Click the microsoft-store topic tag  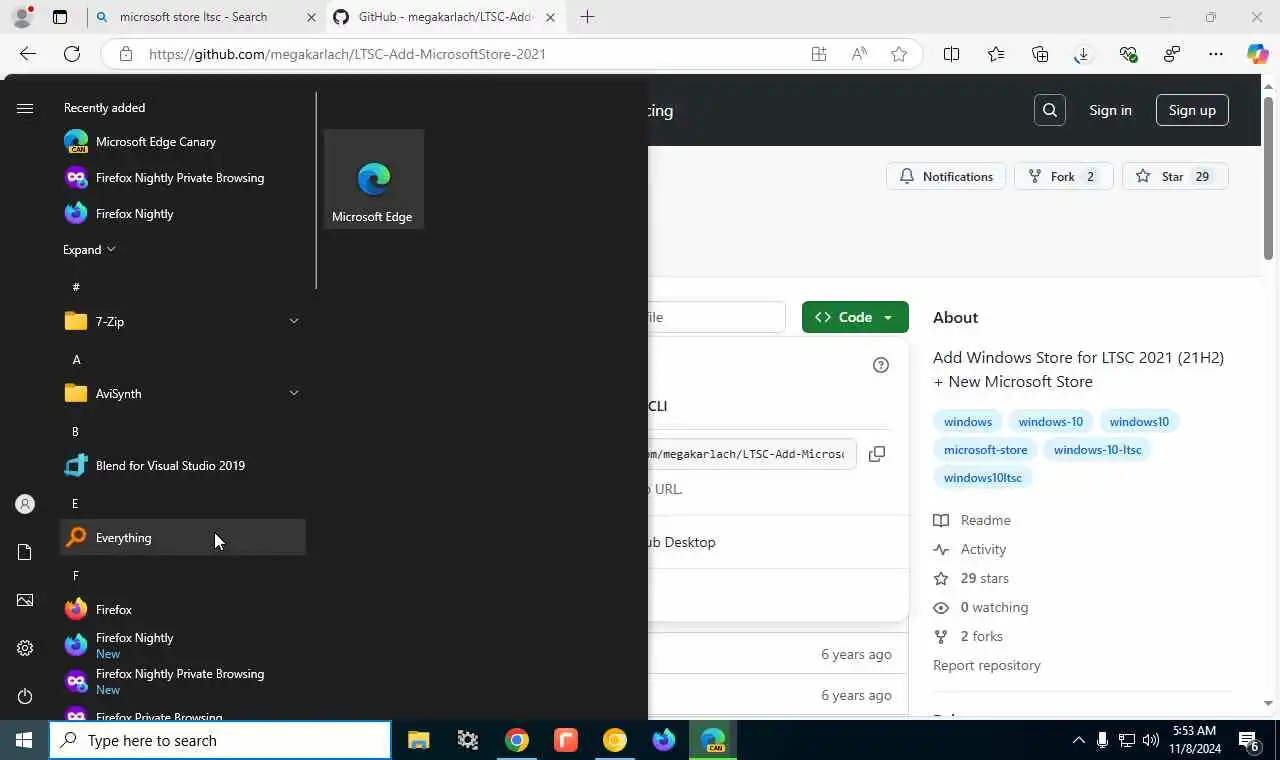(x=985, y=450)
